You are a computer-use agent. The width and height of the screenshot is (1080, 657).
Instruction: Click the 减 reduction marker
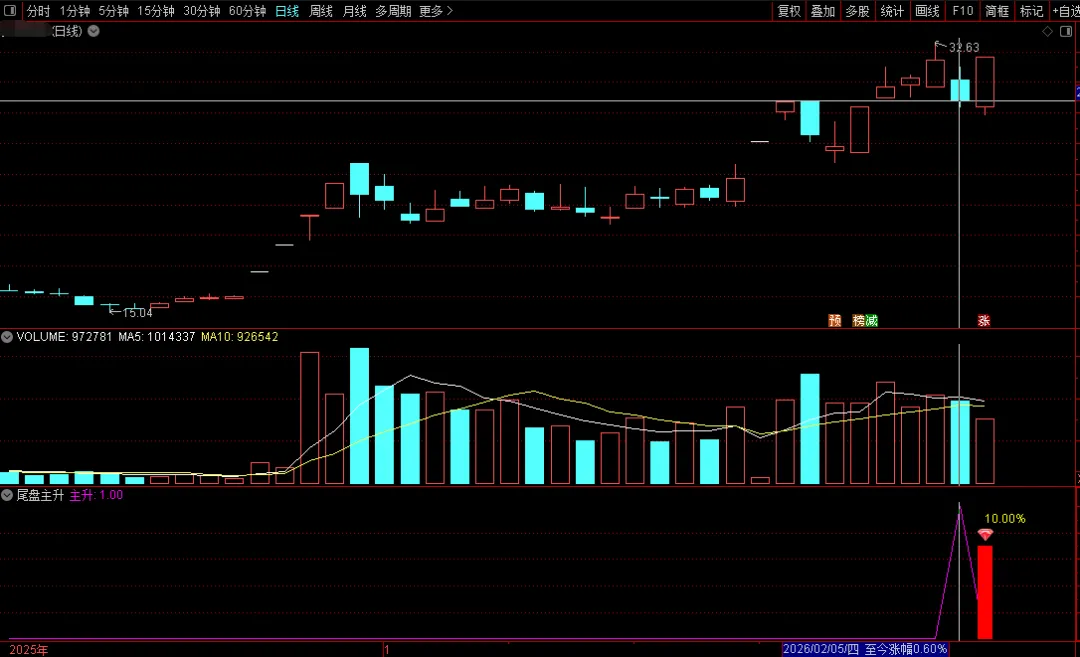pyautogui.click(x=872, y=320)
